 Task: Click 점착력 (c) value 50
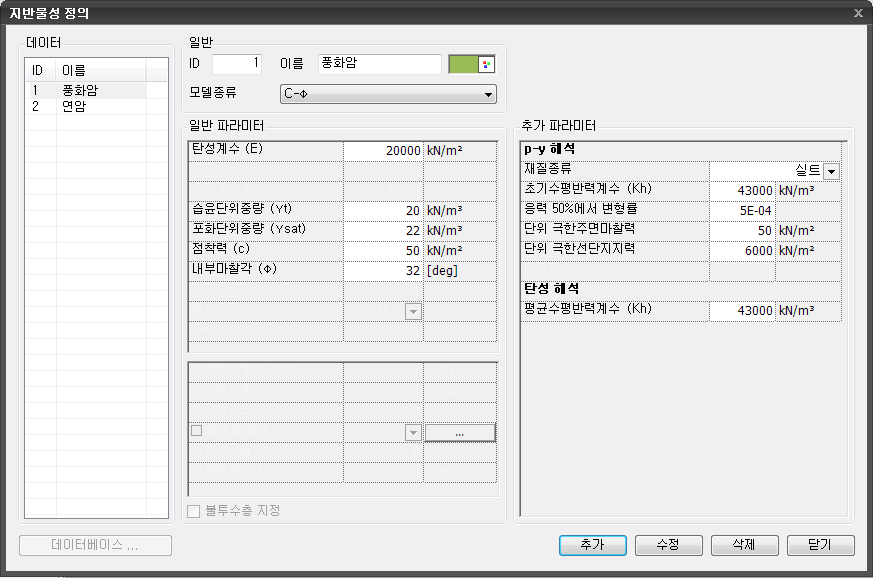point(383,251)
